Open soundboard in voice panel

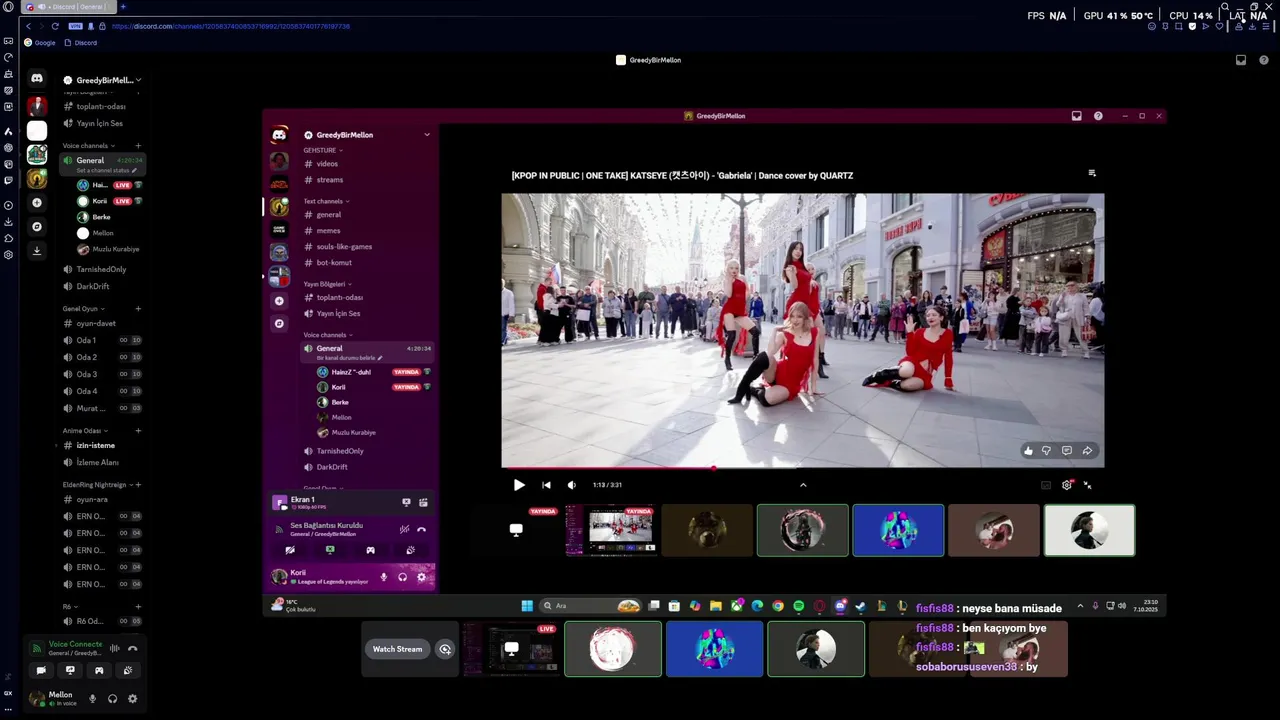click(x=127, y=670)
